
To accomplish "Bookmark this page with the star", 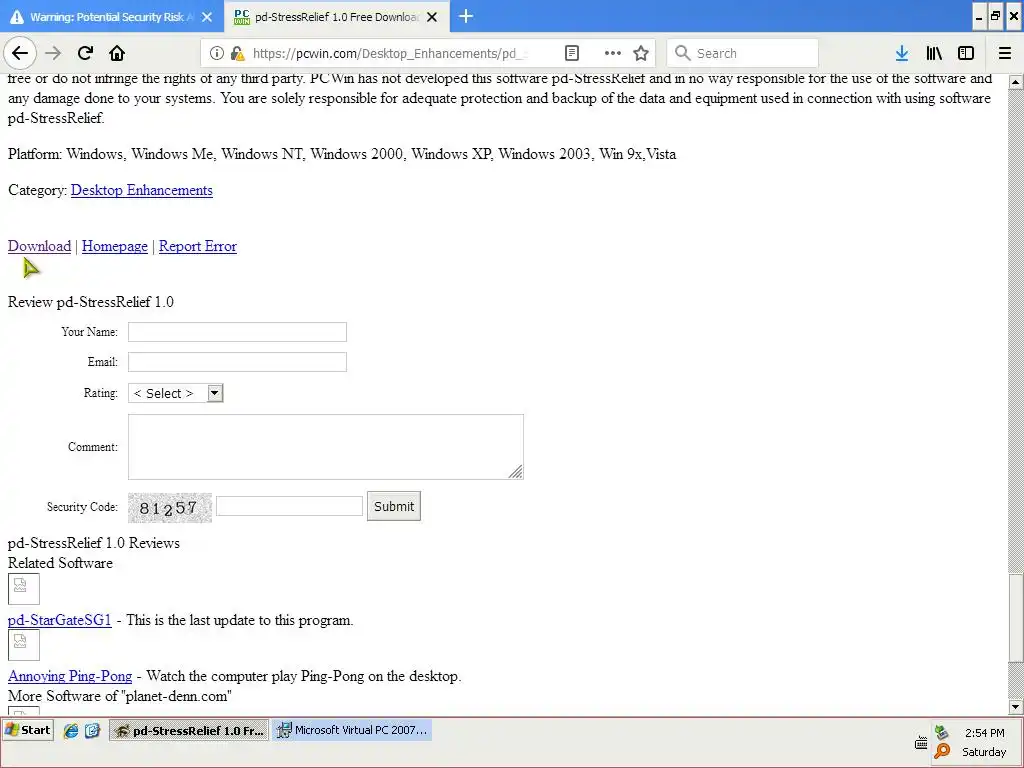I will tap(641, 53).
